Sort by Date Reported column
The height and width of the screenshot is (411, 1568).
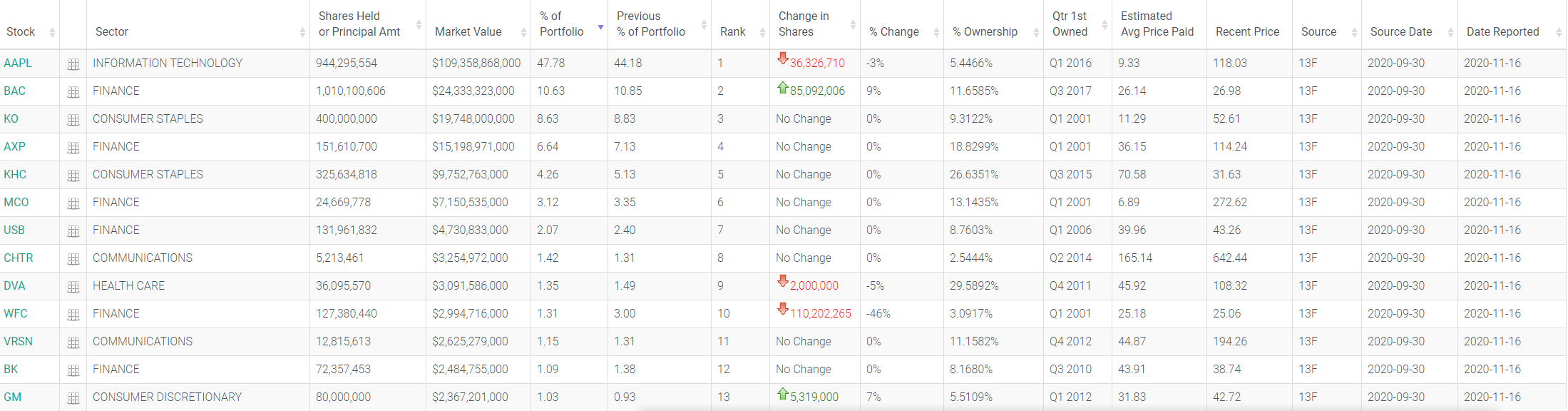tap(1502, 31)
